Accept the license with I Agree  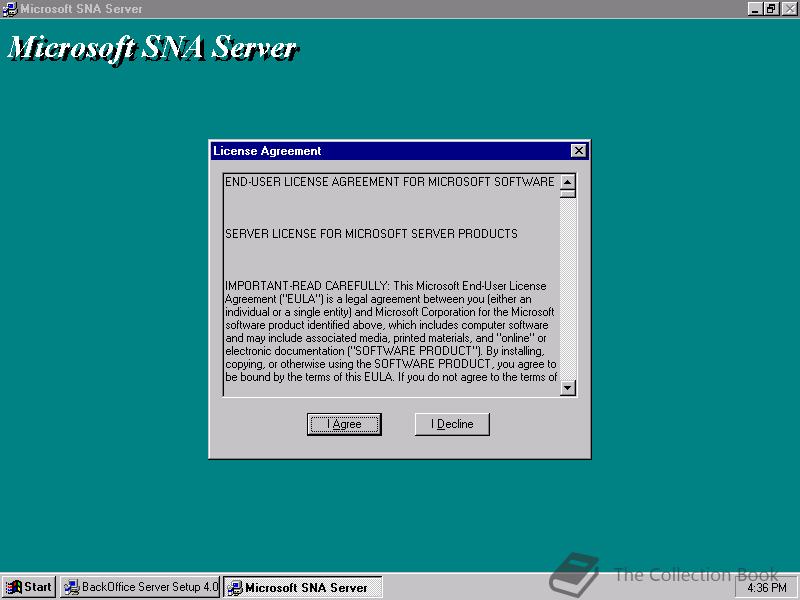[344, 424]
